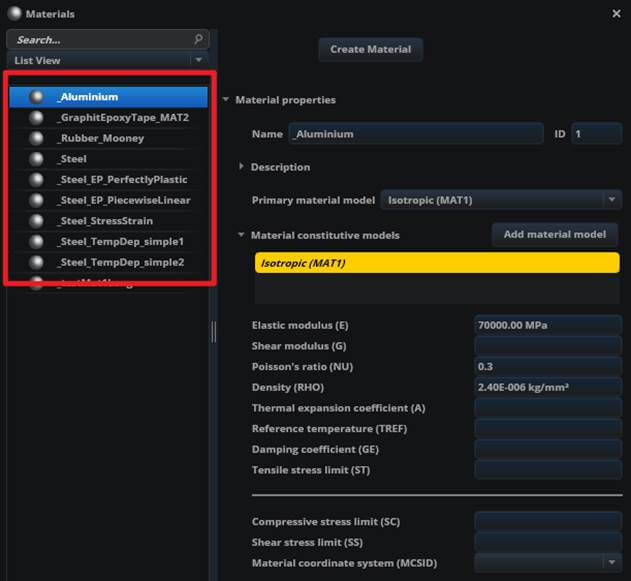
Task: Expand the Description section
Action: (x=242, y=167)
